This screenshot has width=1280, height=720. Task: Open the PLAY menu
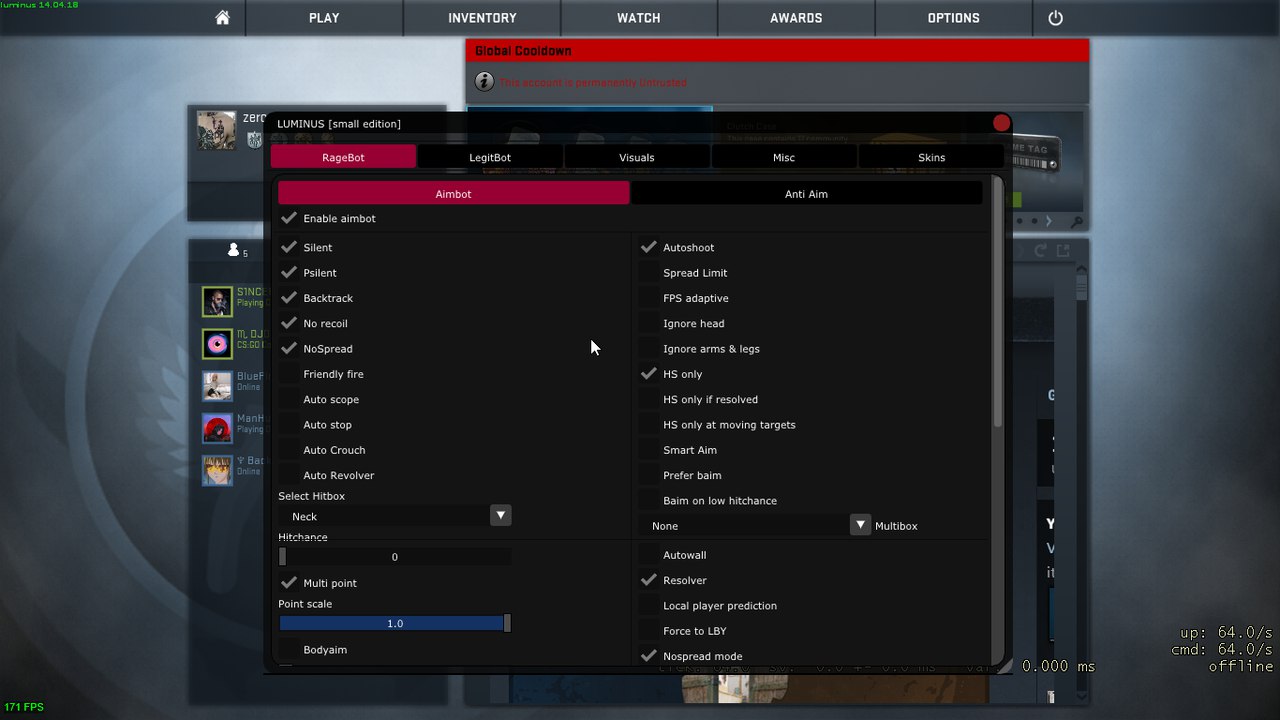(324, 18)
